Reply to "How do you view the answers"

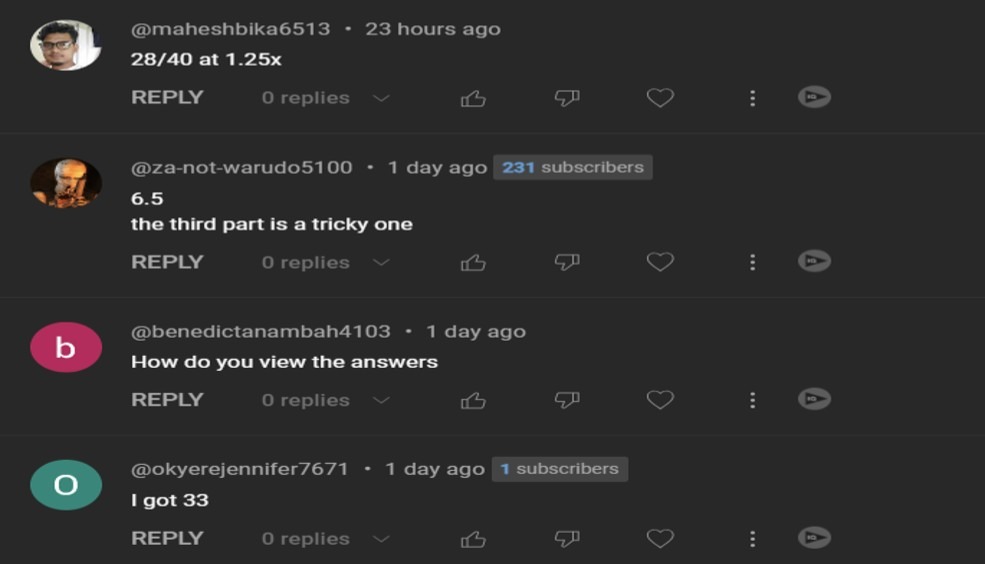click(x=167, y=400)
